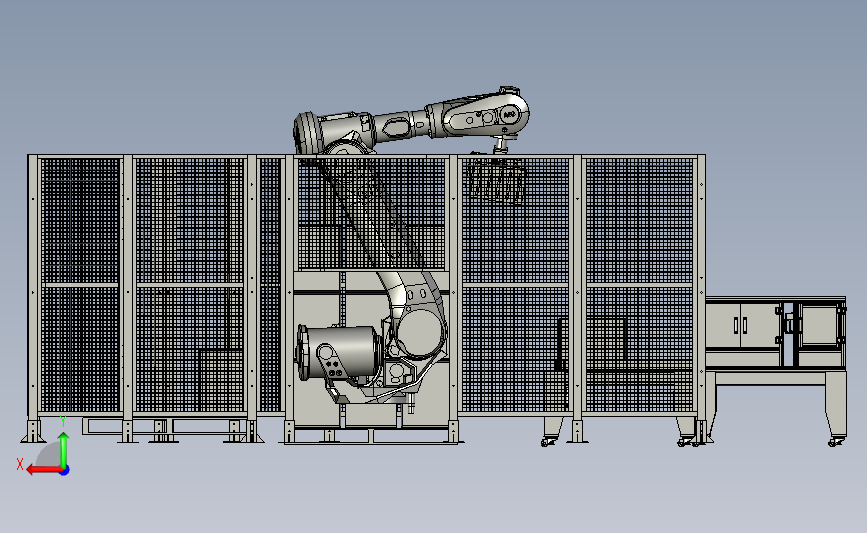Screen dimensions: 867x533
Task: Pick the cylindrical motor at the robot base
Action: [338, 353]
